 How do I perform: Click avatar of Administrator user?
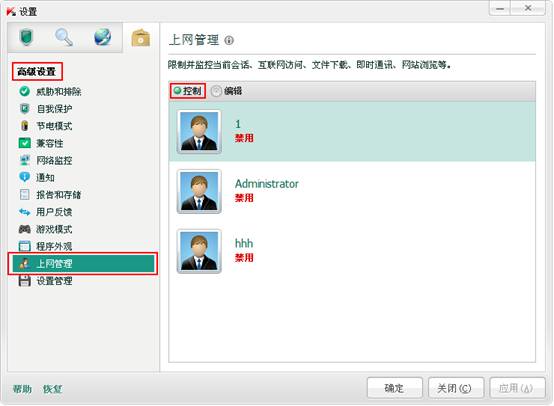[x=199, y=191]
